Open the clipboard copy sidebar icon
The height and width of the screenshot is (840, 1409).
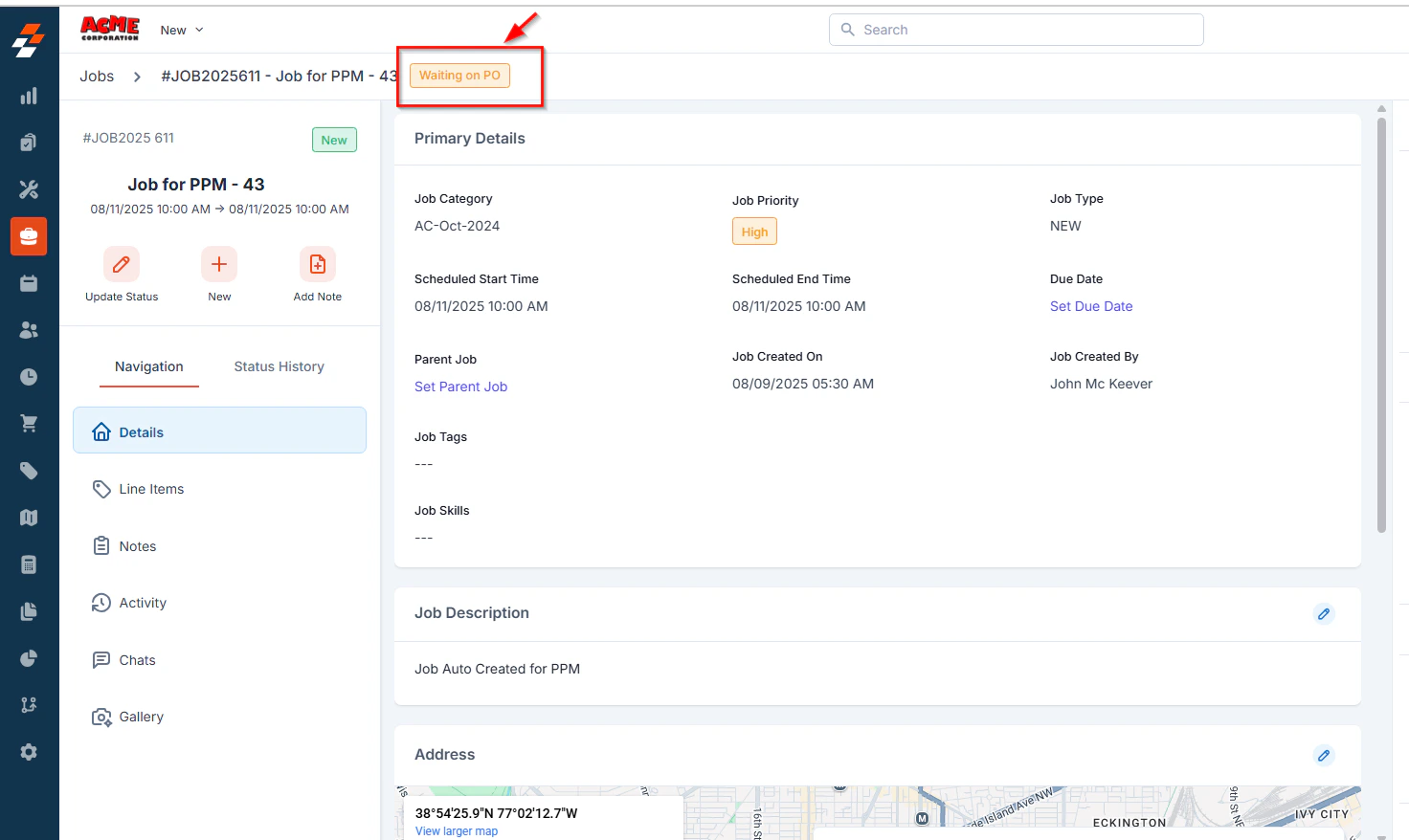click(x=29, y=143)
